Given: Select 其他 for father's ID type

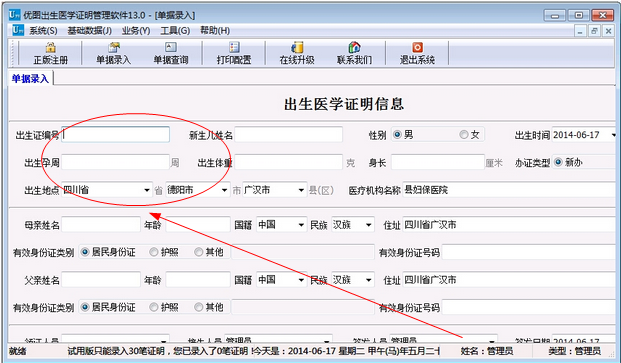Looking at the screenshot, I should 199,307.
